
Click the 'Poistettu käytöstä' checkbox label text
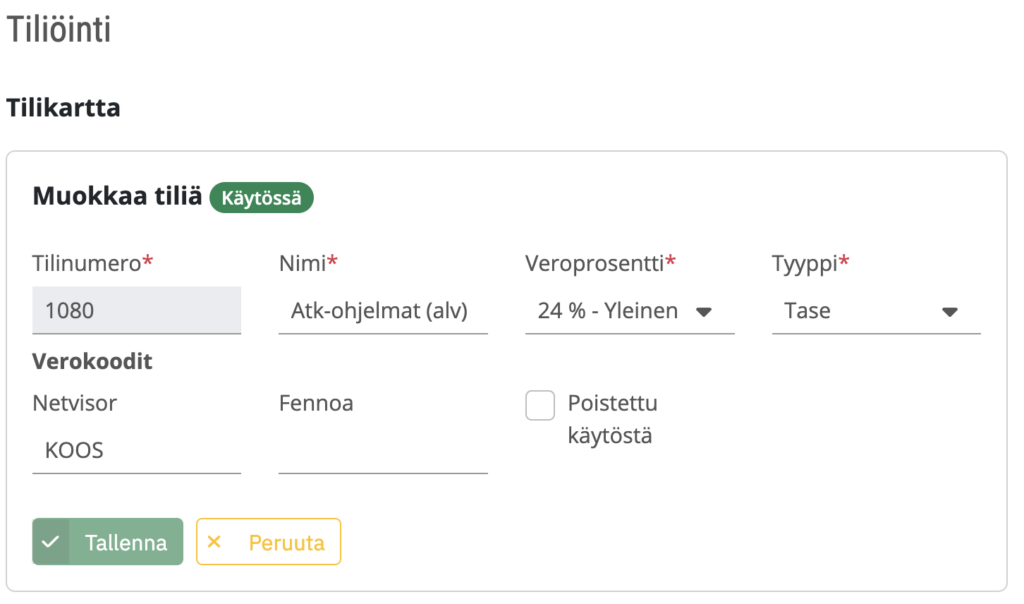[x=613, y=419]
